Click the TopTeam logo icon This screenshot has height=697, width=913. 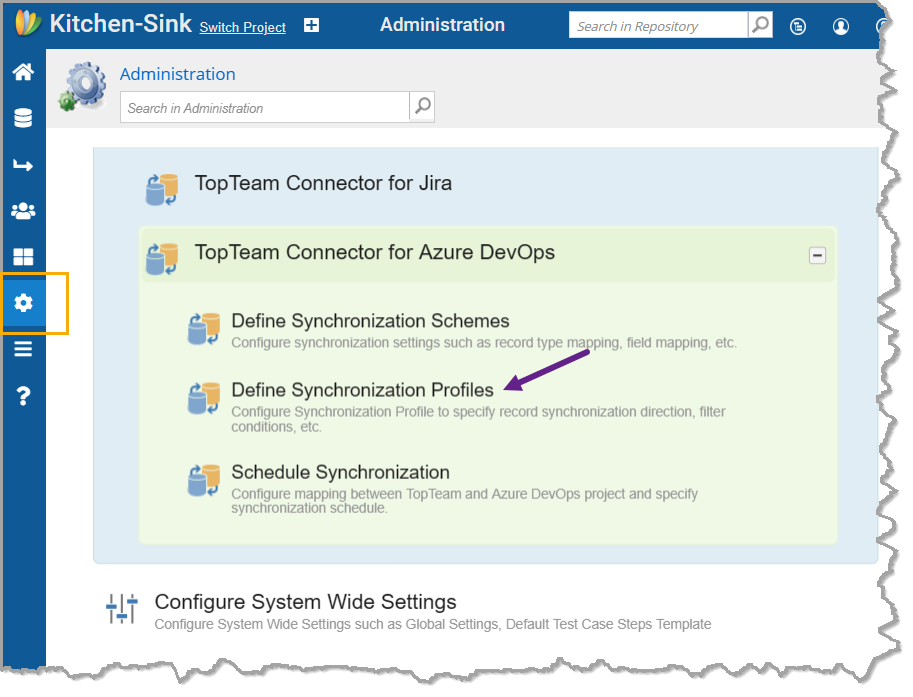[x=27, y=24]
